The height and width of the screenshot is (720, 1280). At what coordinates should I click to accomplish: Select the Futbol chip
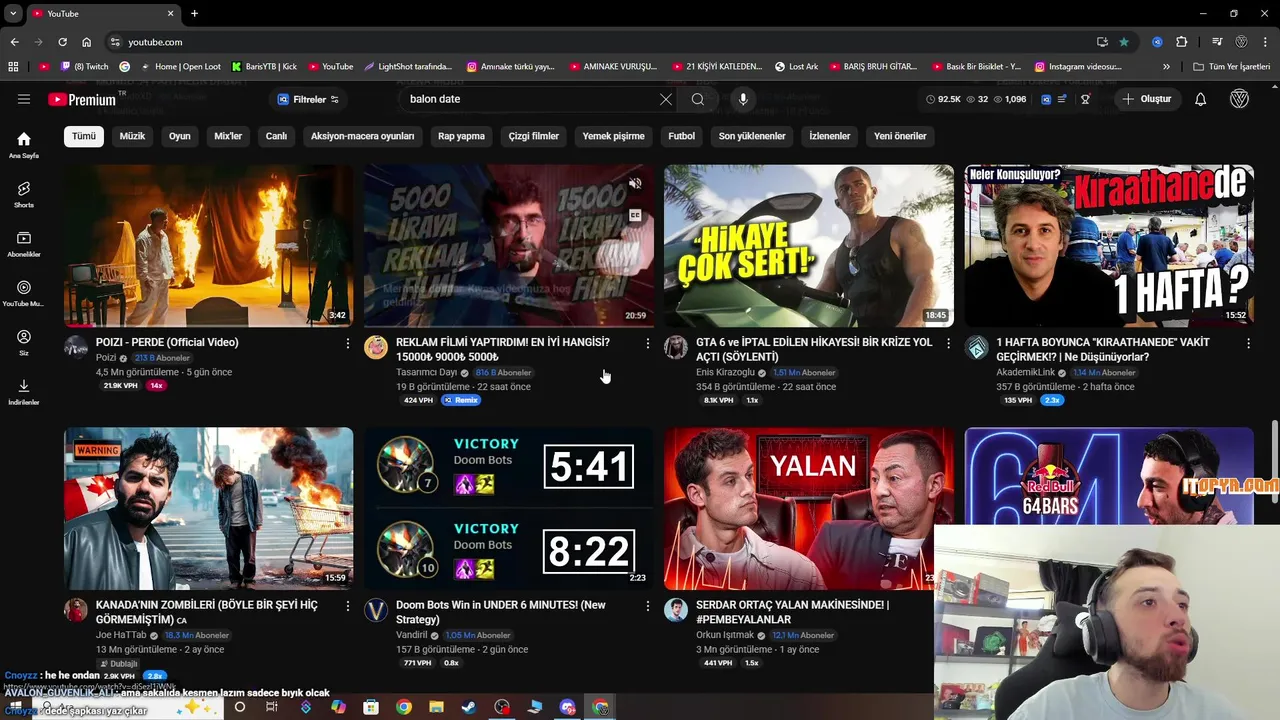tap(682, 136)
